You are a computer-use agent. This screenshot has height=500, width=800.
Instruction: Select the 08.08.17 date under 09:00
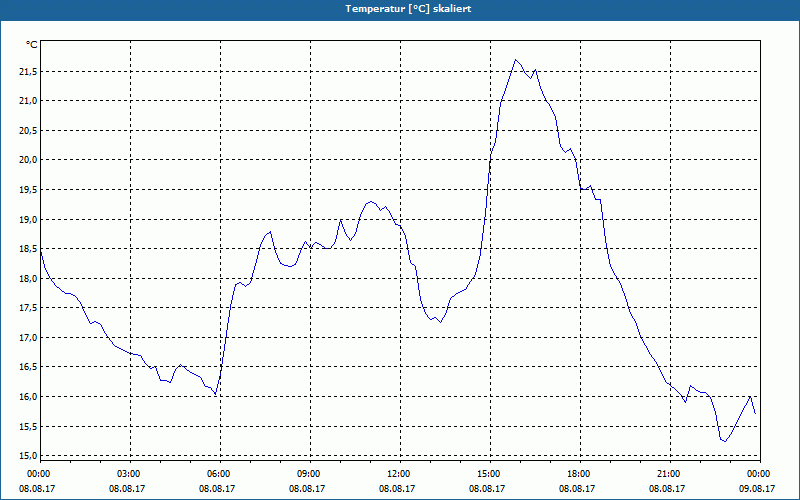[307, 488]
